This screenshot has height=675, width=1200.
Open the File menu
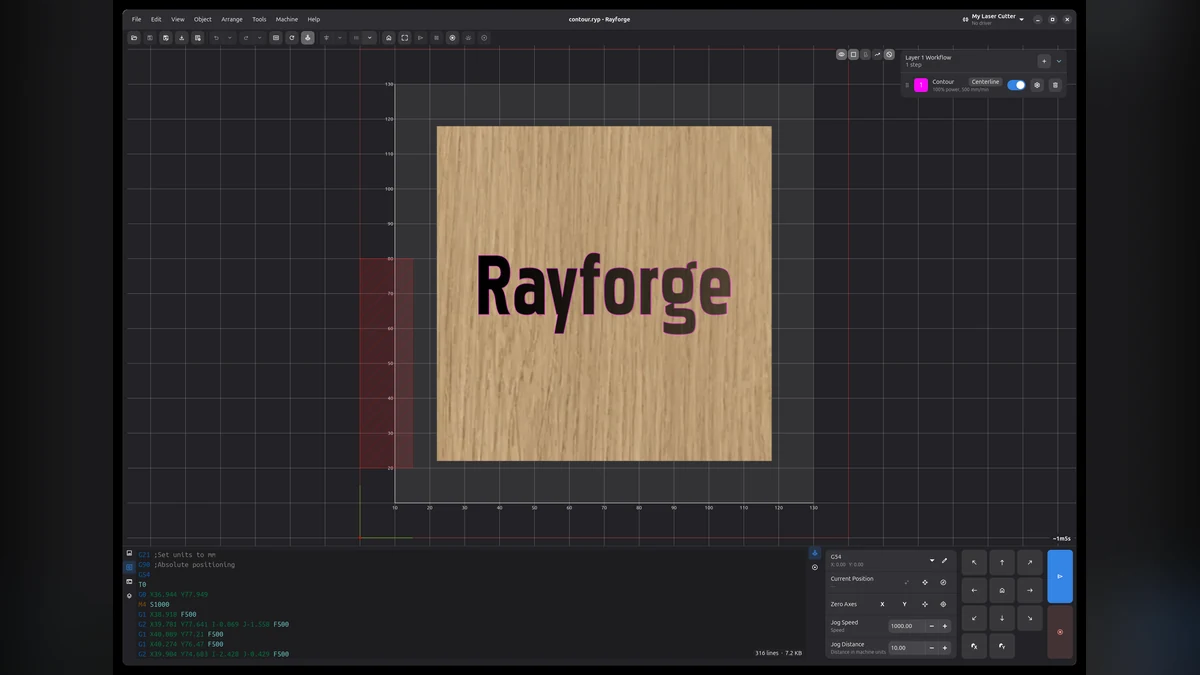136,19
